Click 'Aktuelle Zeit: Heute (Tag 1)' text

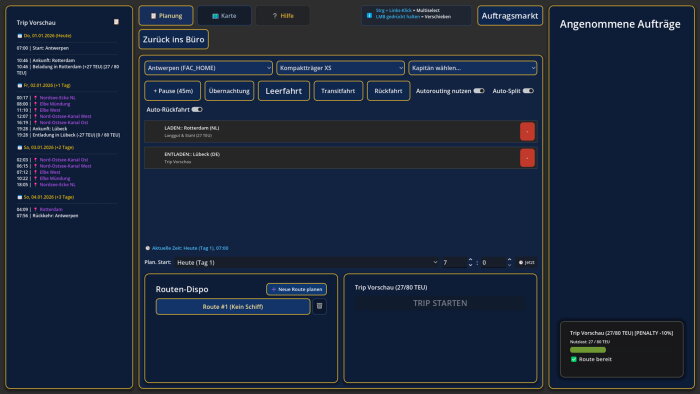[190, 248]
